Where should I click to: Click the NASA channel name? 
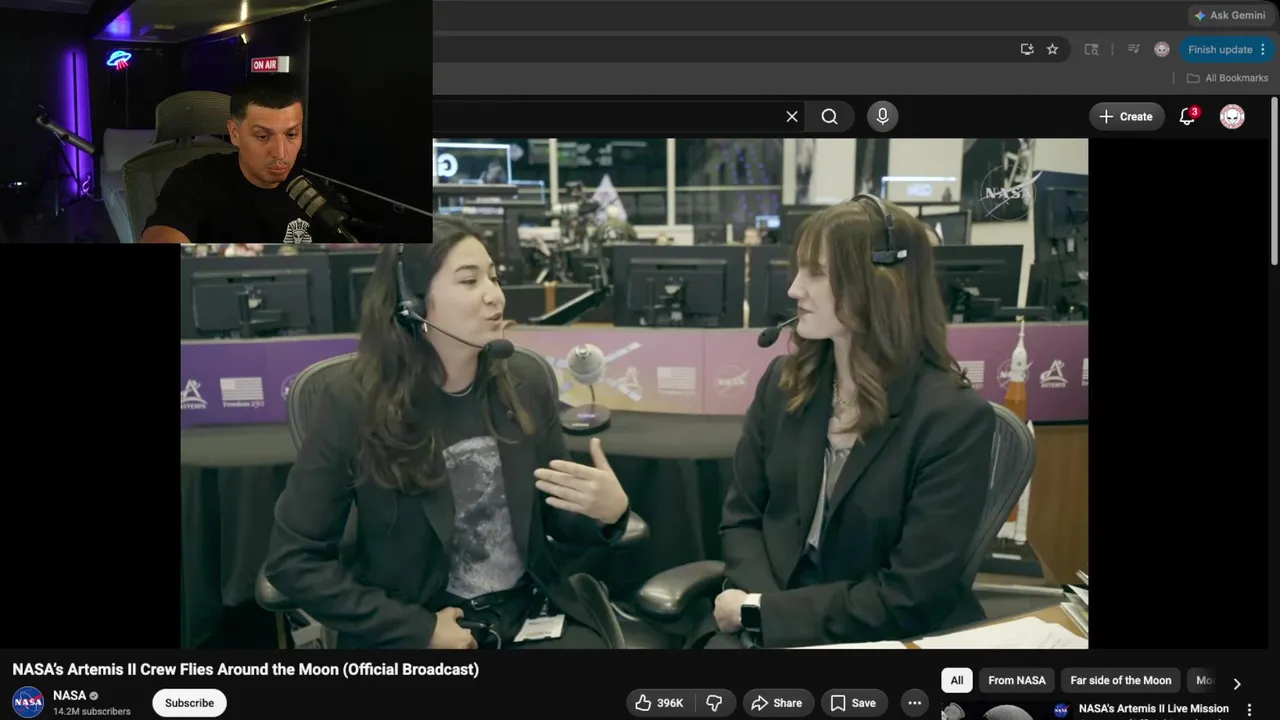(x=70, y=695)
